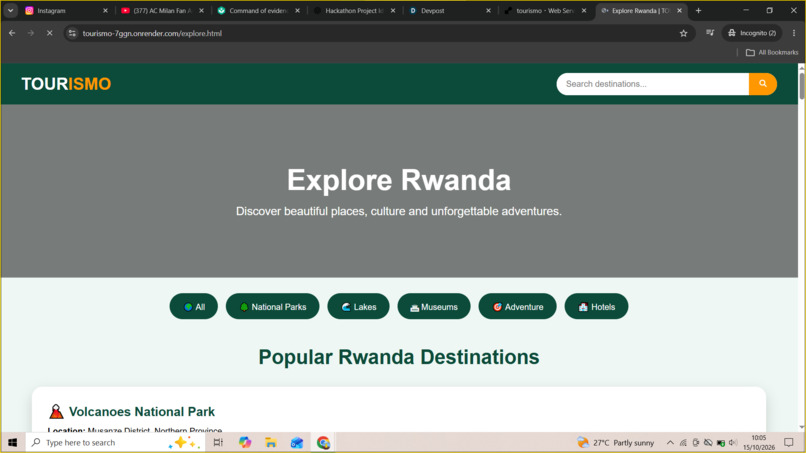Open a new browser tab

click(x=698, y=10)
